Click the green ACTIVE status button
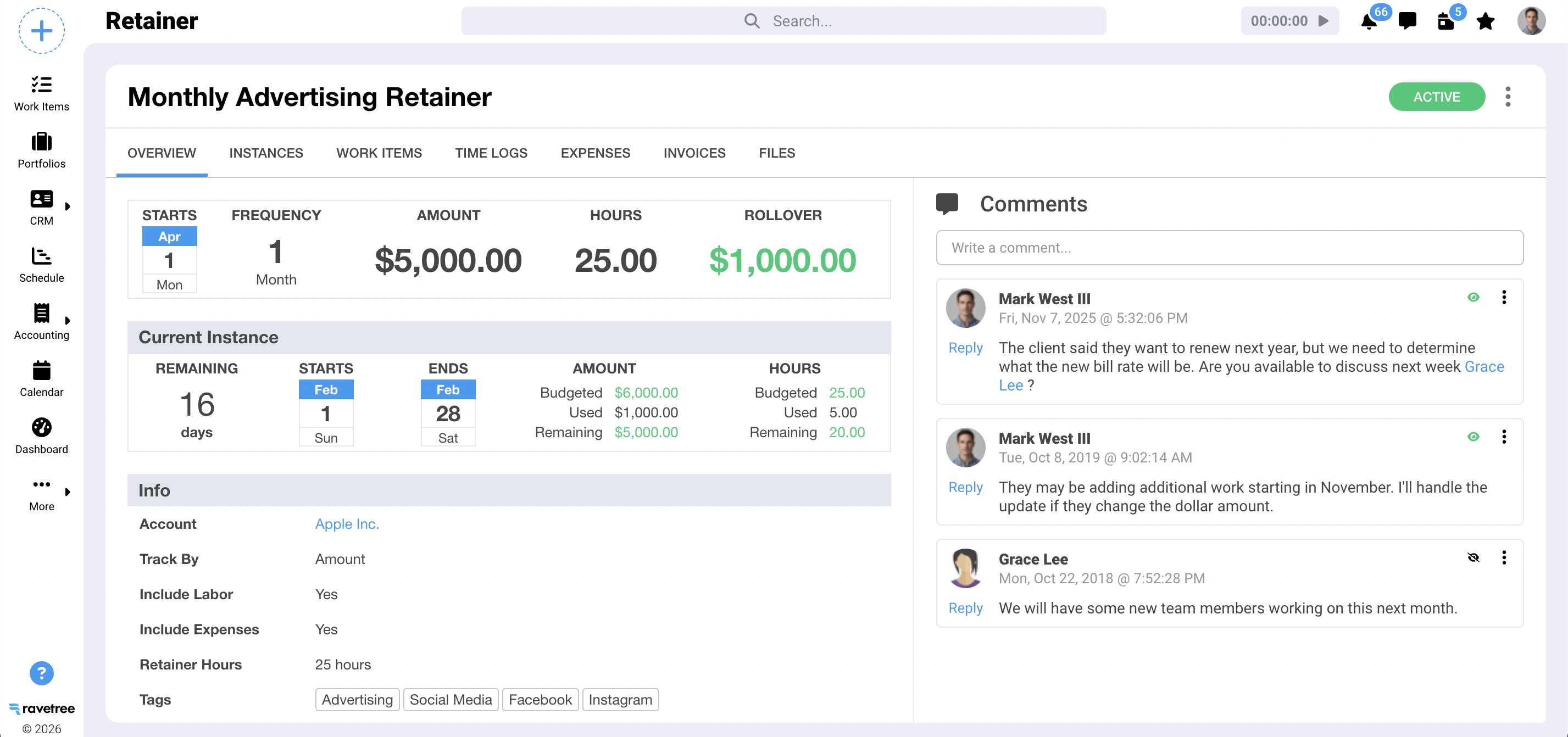Screen dimensions: 1568x737 coord(1436,97)
